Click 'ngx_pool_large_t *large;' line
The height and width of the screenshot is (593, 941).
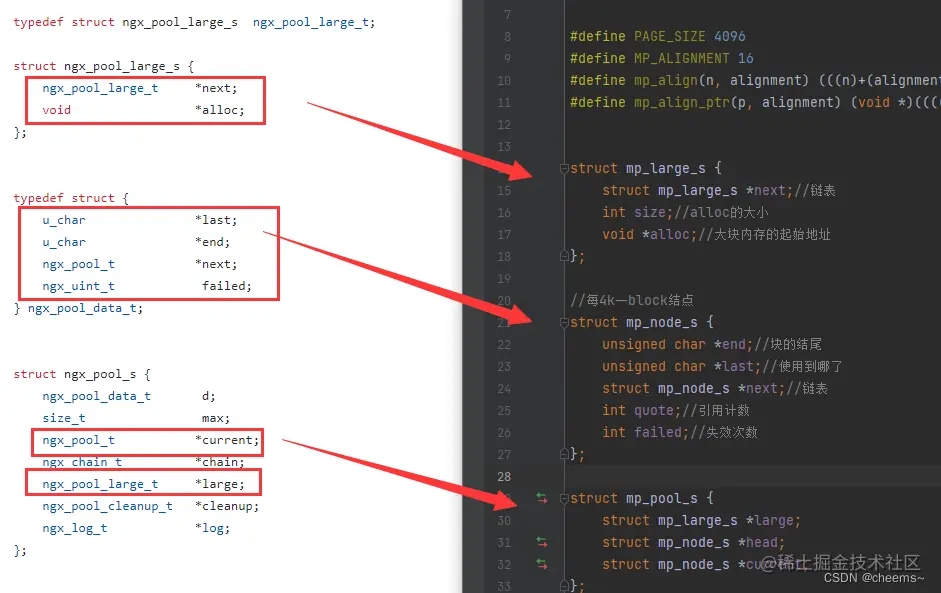tap(143, 484)
